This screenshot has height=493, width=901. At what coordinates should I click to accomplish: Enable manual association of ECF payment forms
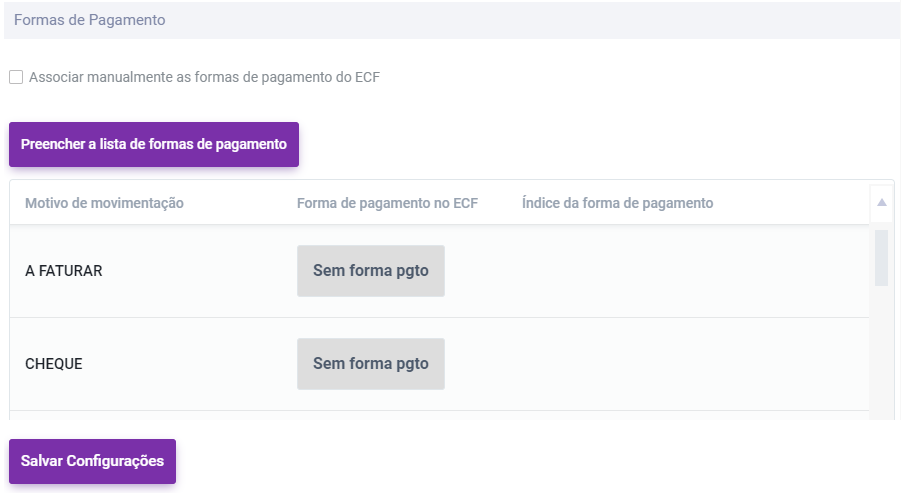point(16,77)
